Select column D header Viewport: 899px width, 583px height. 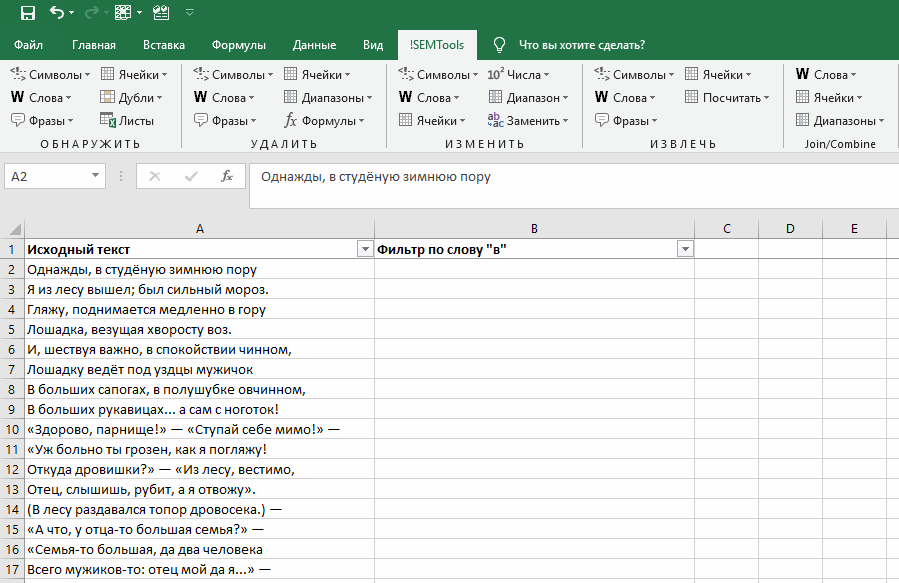790,229
